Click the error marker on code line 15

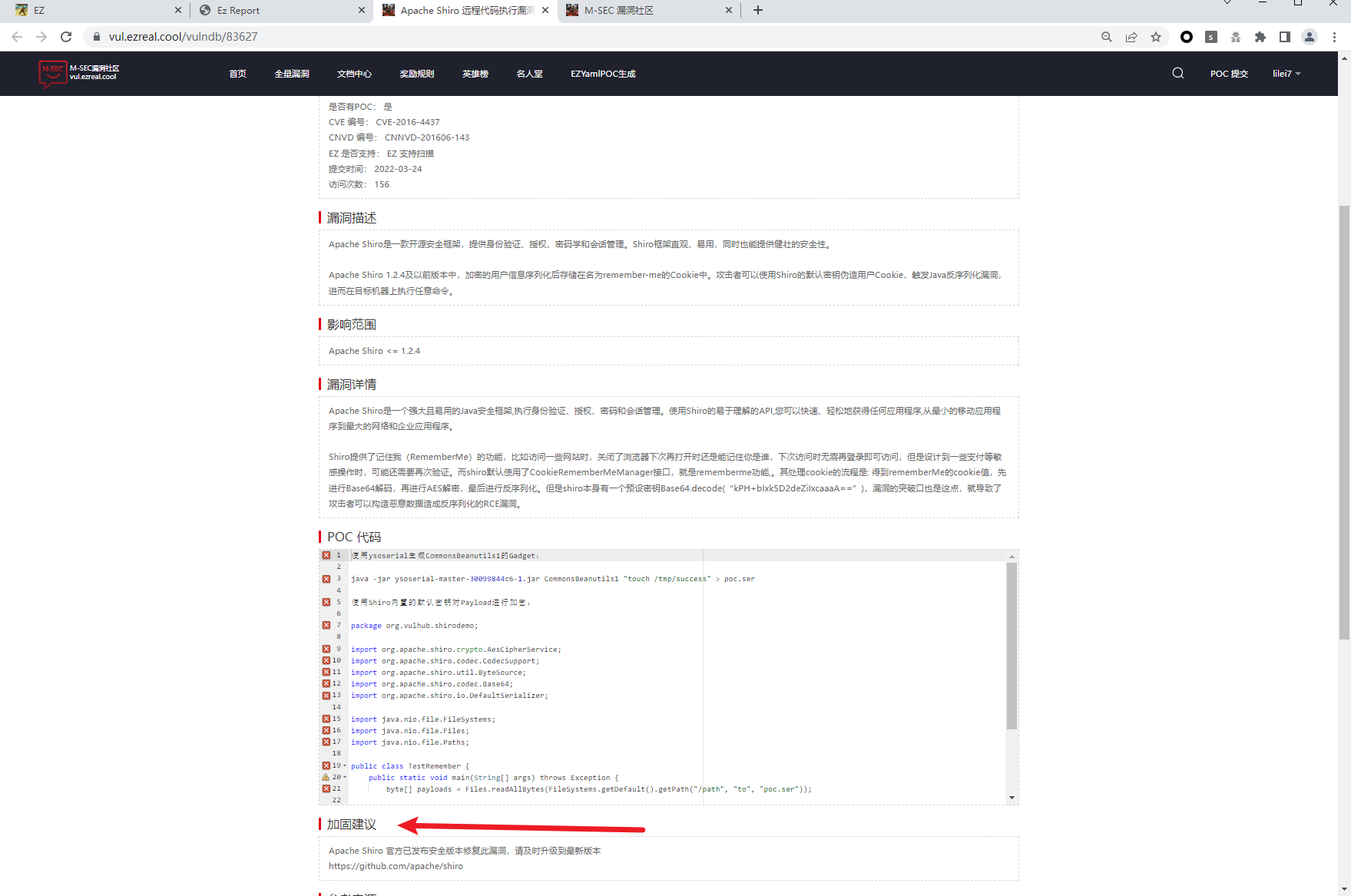click(x=326, y=719)
